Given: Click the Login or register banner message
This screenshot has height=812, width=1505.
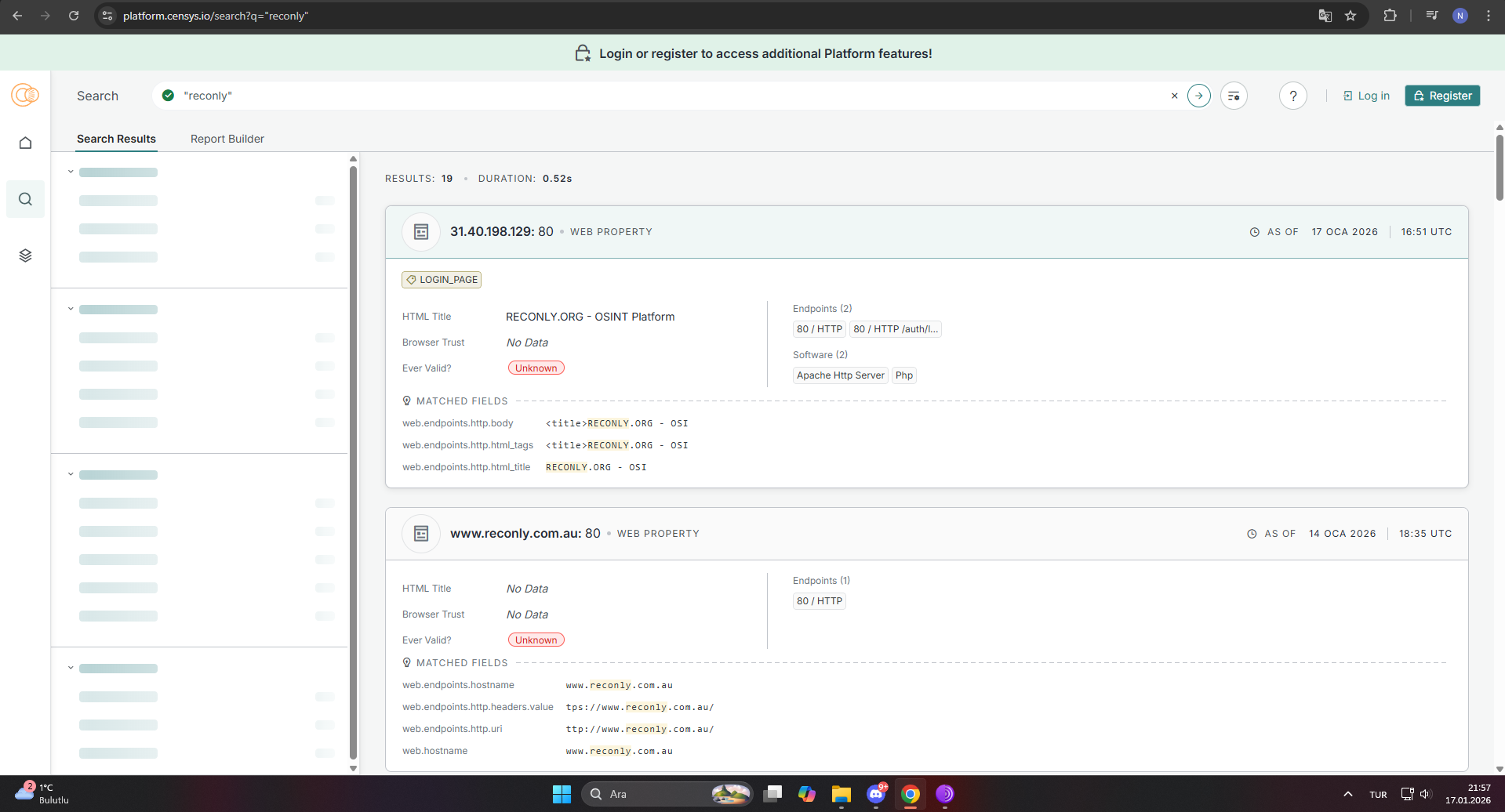Looking at the screenshot, I should coord(765,53).
